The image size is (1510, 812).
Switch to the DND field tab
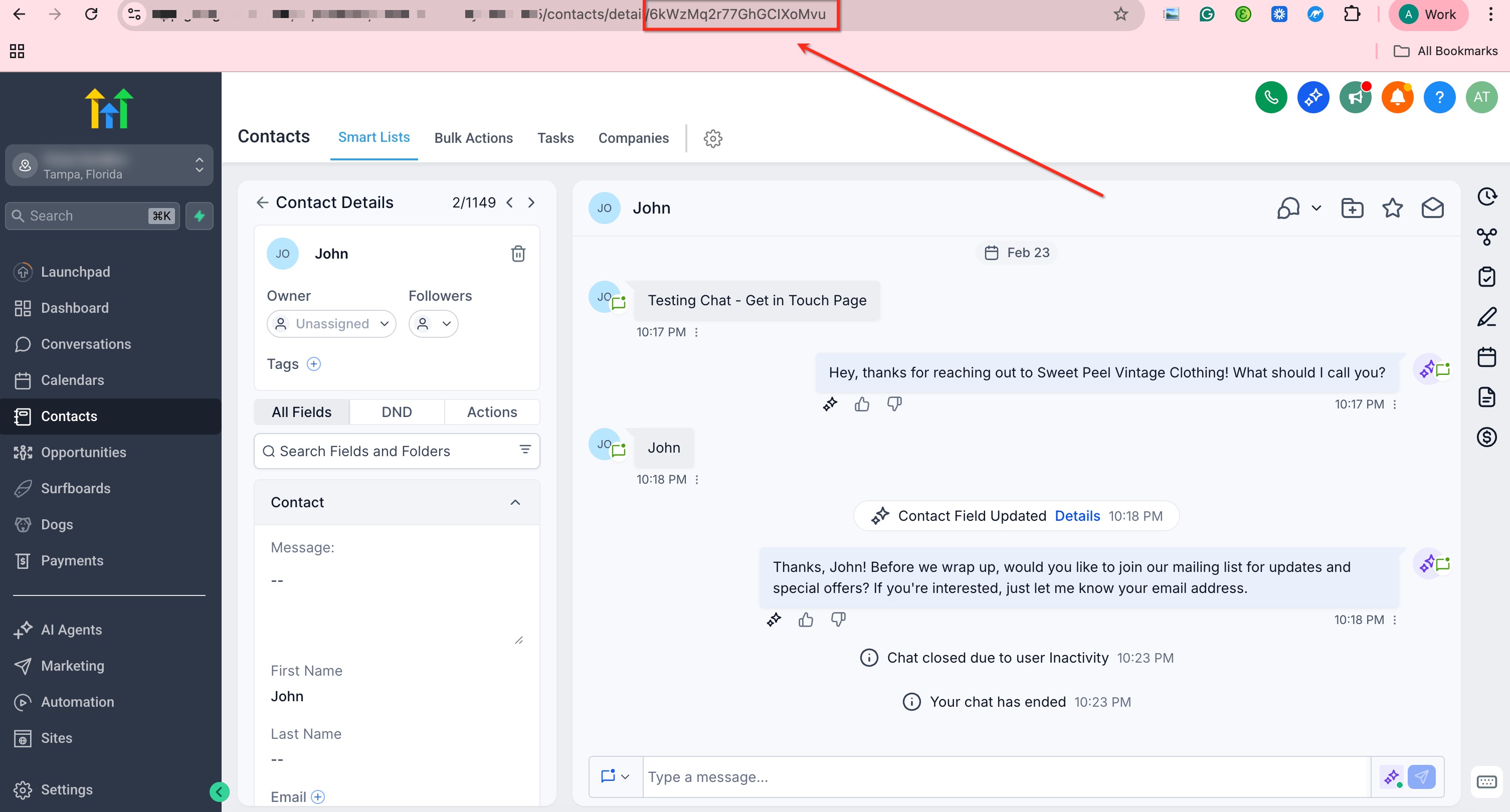pos(396,412)
